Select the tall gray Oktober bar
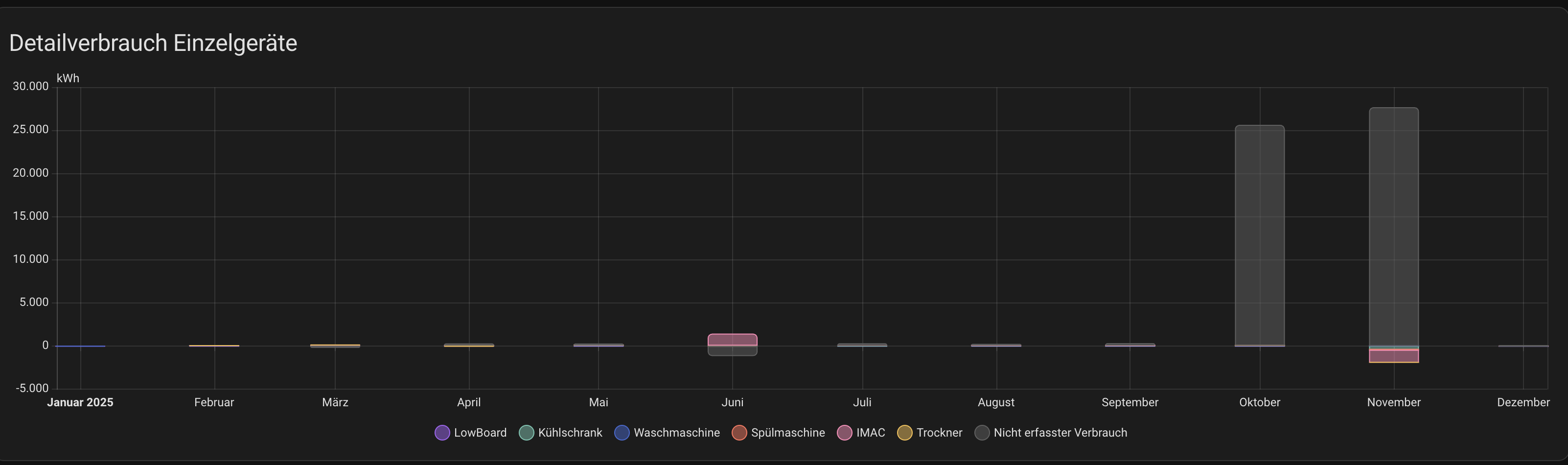The image size is (1568, 465). click(1259, 235)
